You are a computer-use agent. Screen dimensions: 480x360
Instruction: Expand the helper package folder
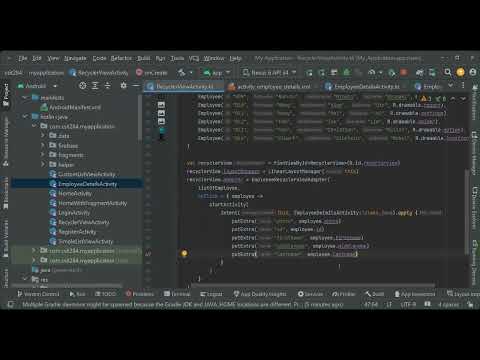[x=43, y=164]
